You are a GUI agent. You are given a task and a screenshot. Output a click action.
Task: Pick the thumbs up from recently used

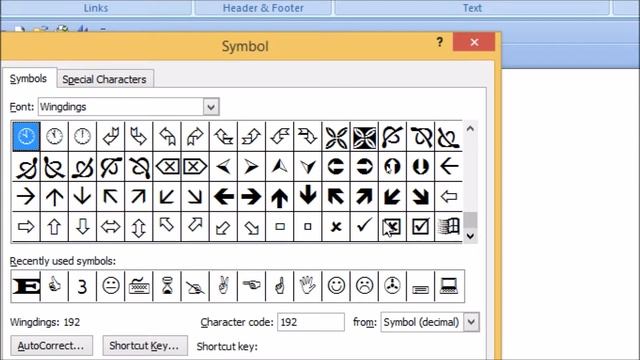54,286
